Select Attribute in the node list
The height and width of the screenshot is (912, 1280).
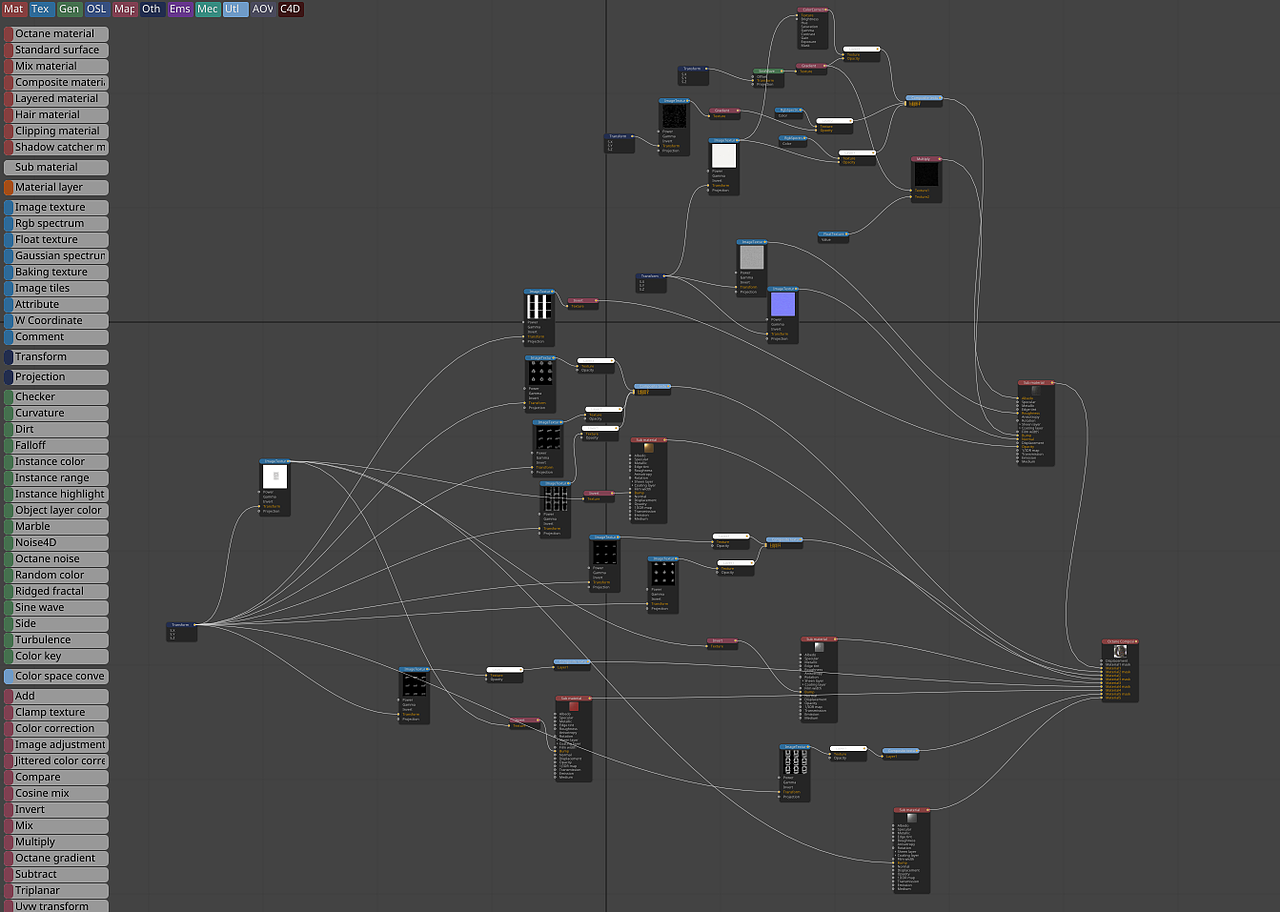[56, 304]
